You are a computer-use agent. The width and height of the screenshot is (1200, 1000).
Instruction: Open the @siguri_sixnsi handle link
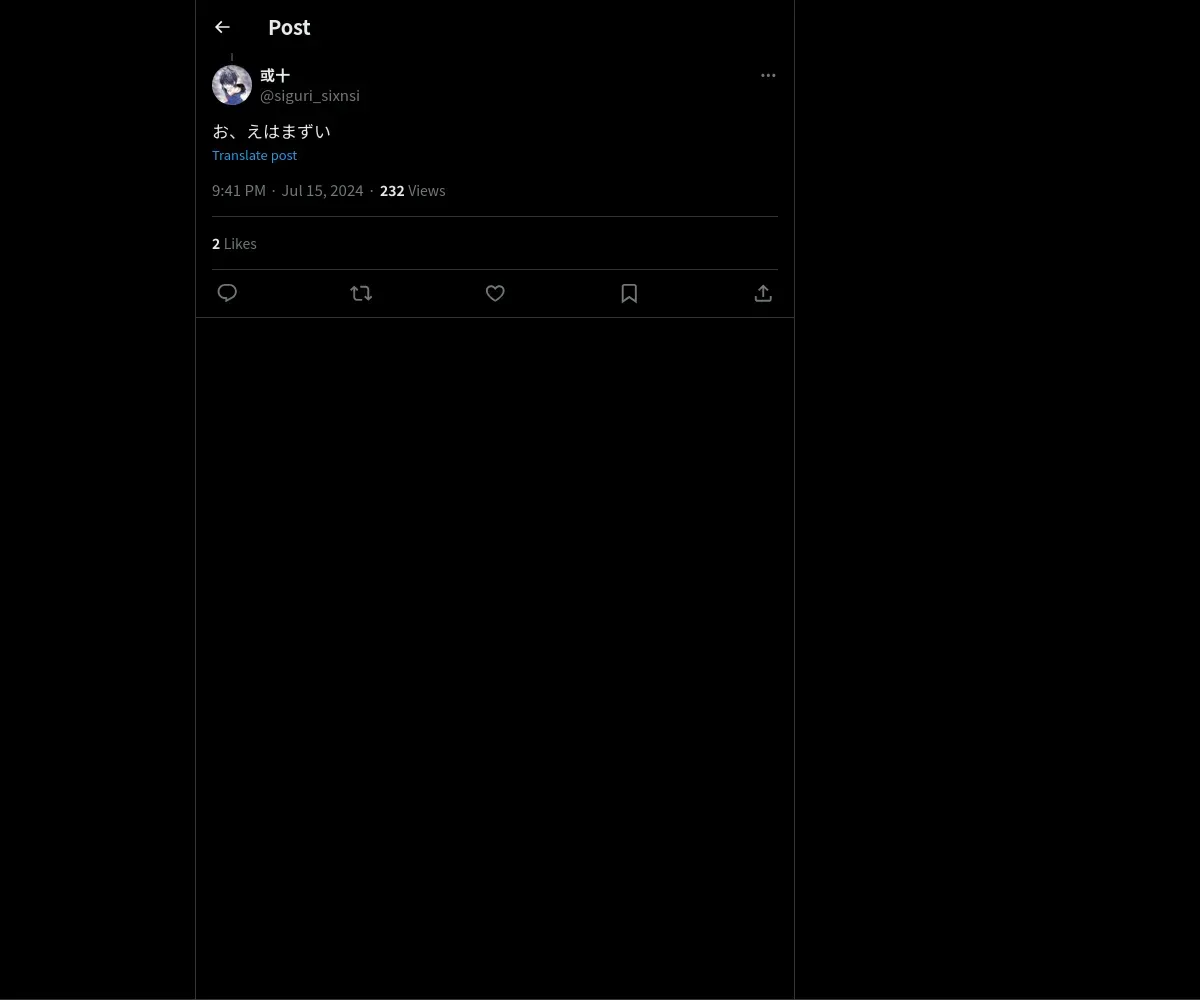click(x=310, y=95)
